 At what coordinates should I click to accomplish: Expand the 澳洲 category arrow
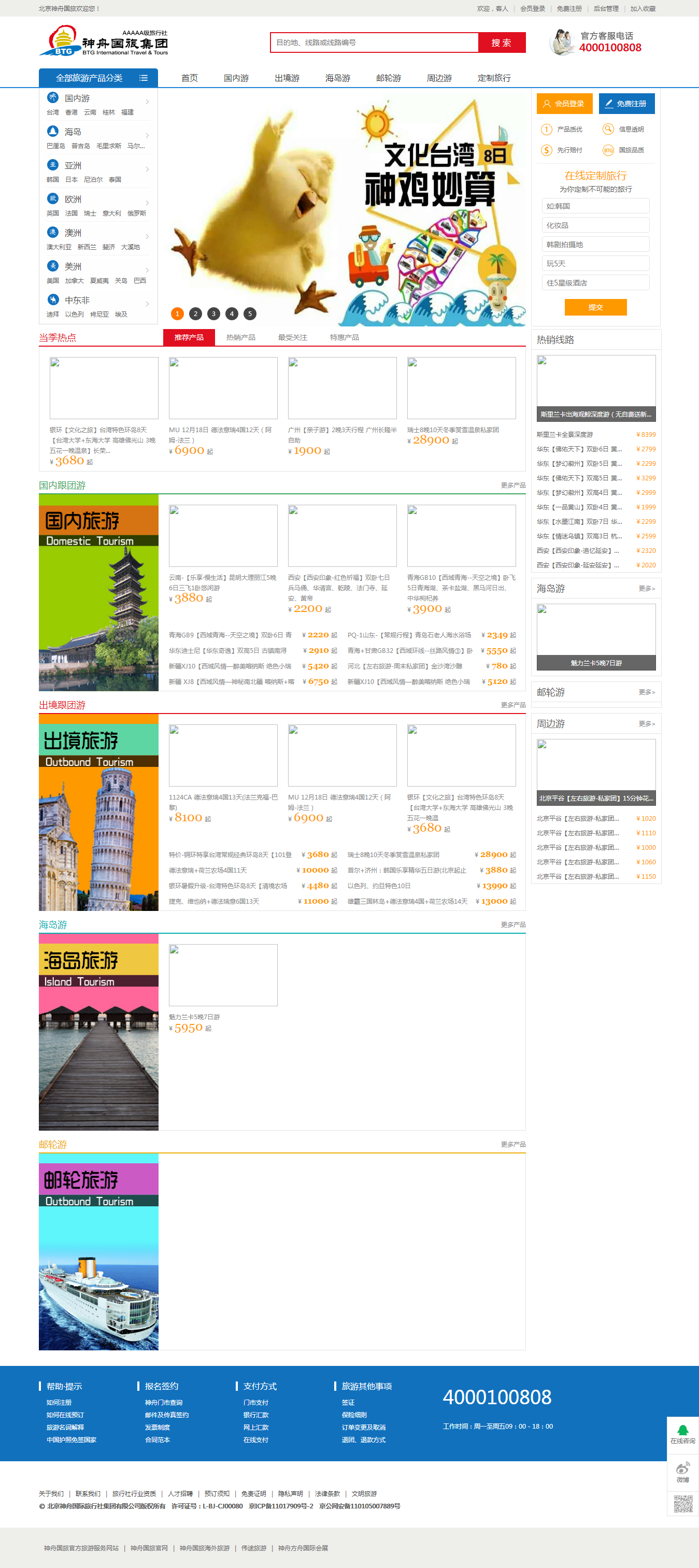coord(147,236)
